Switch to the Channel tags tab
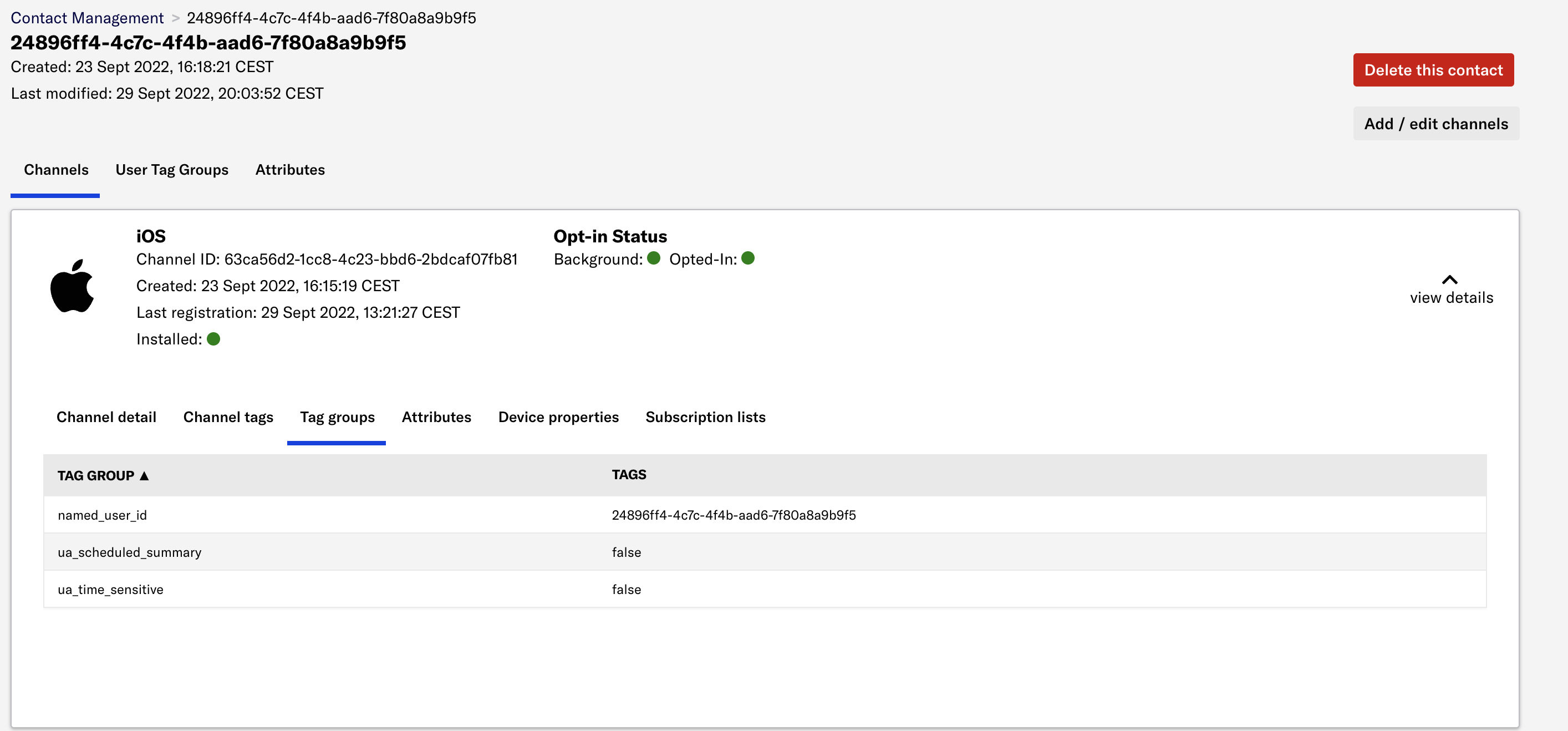This screenshot has height=731, width=1568. (x=228, y=417)
